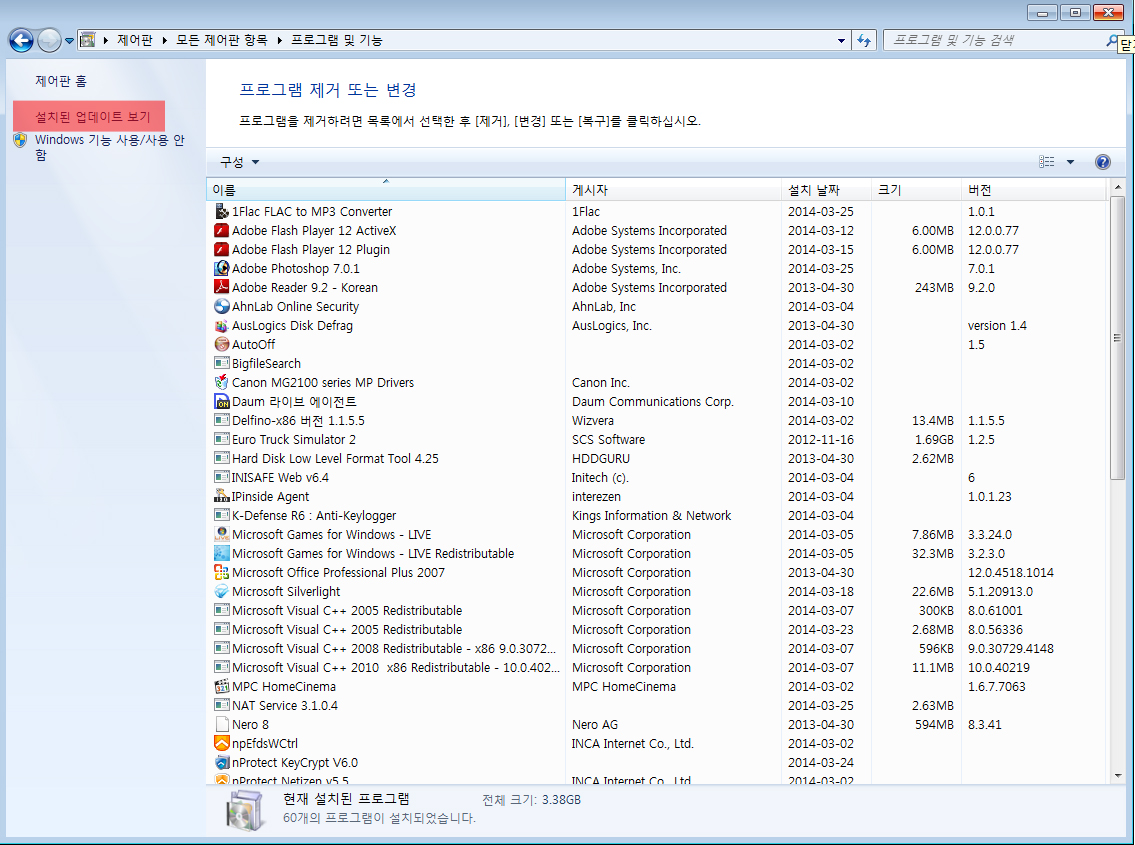Select Microsoft Visual C++ 2010 x86 Redistributable entry
Screen dimensions: 1135x845
pos(657,668)
